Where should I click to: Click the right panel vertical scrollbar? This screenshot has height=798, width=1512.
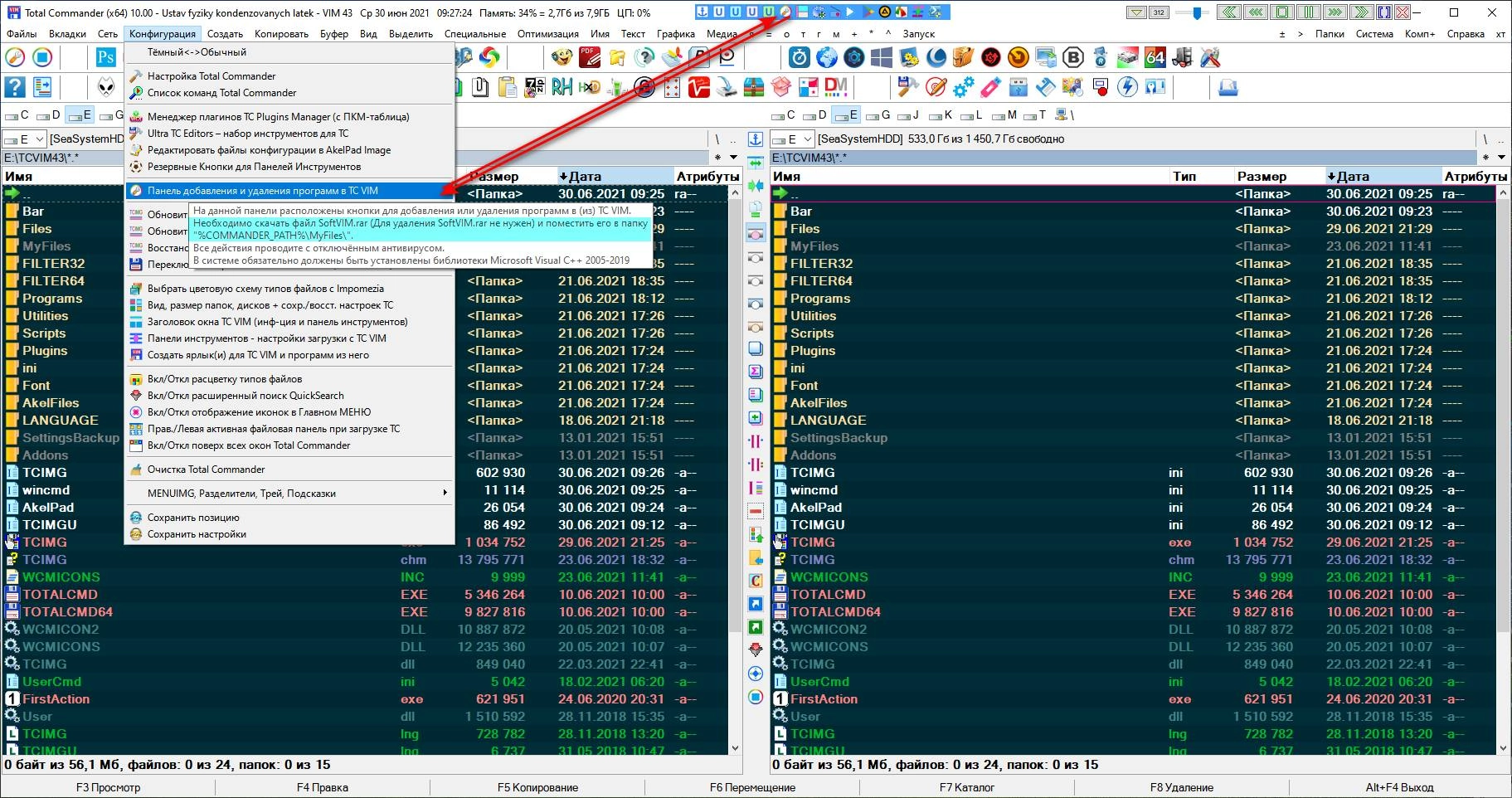pyautogui.click(x=1501, y=470)
